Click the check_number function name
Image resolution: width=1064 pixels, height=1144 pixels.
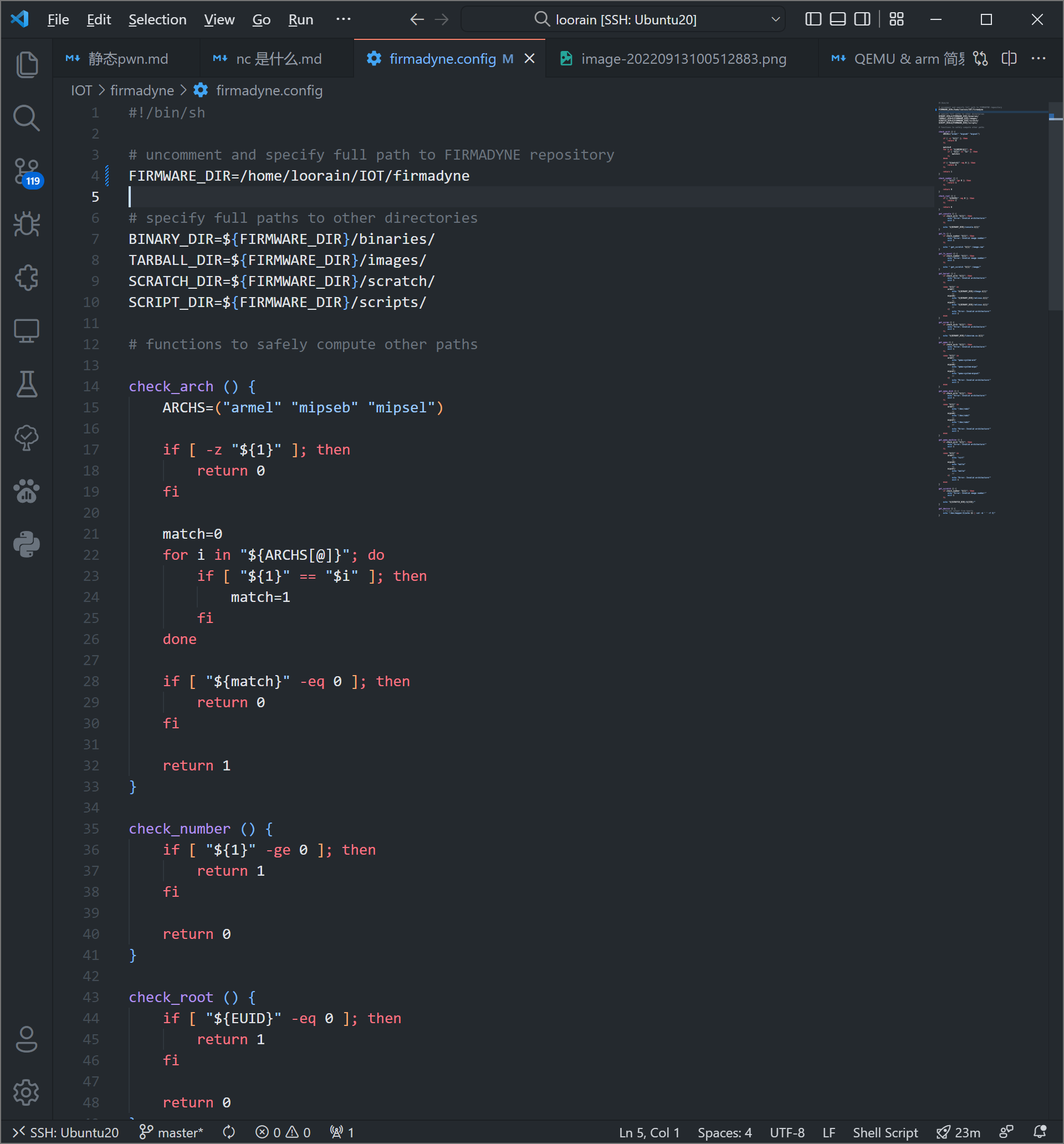[179, 829]
